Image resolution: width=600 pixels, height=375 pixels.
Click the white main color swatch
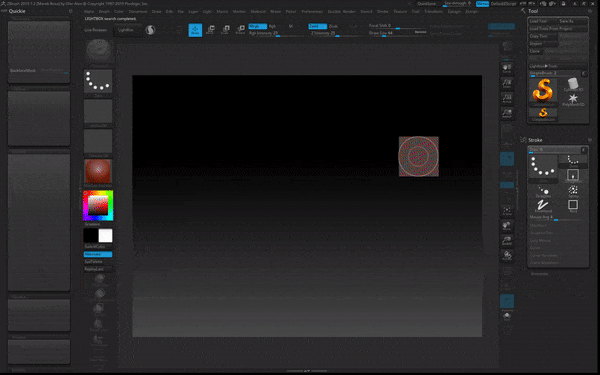106,236
